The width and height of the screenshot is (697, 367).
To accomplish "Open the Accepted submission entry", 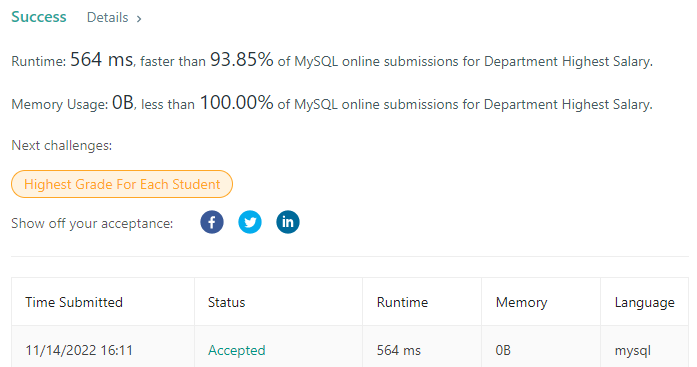I will (236, 350).
